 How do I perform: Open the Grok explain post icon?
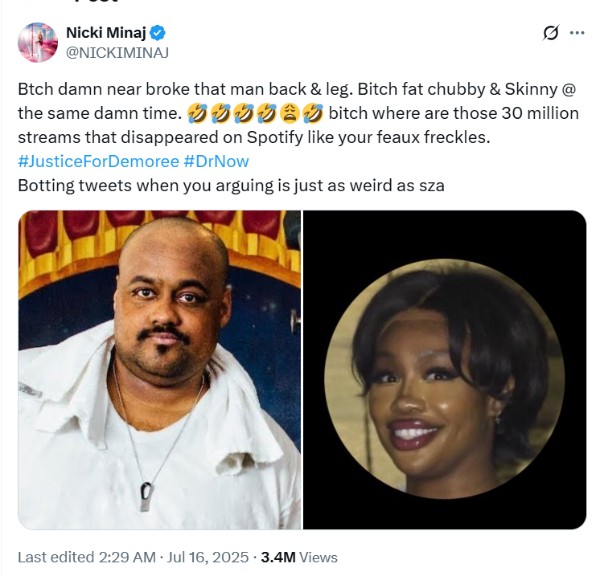click(x=550, y=33)
